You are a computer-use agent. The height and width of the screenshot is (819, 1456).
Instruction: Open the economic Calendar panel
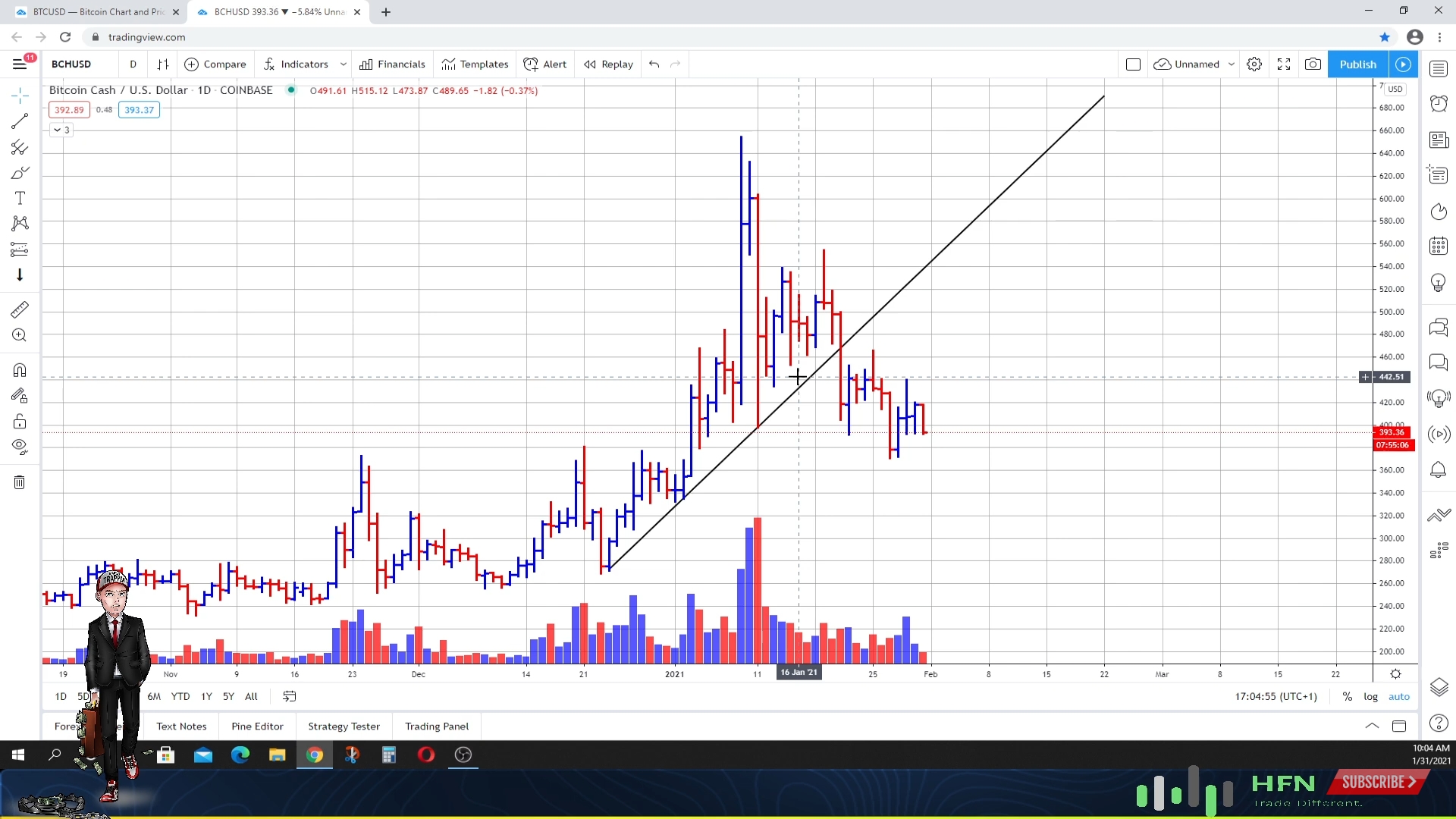tap(1439, 246)
